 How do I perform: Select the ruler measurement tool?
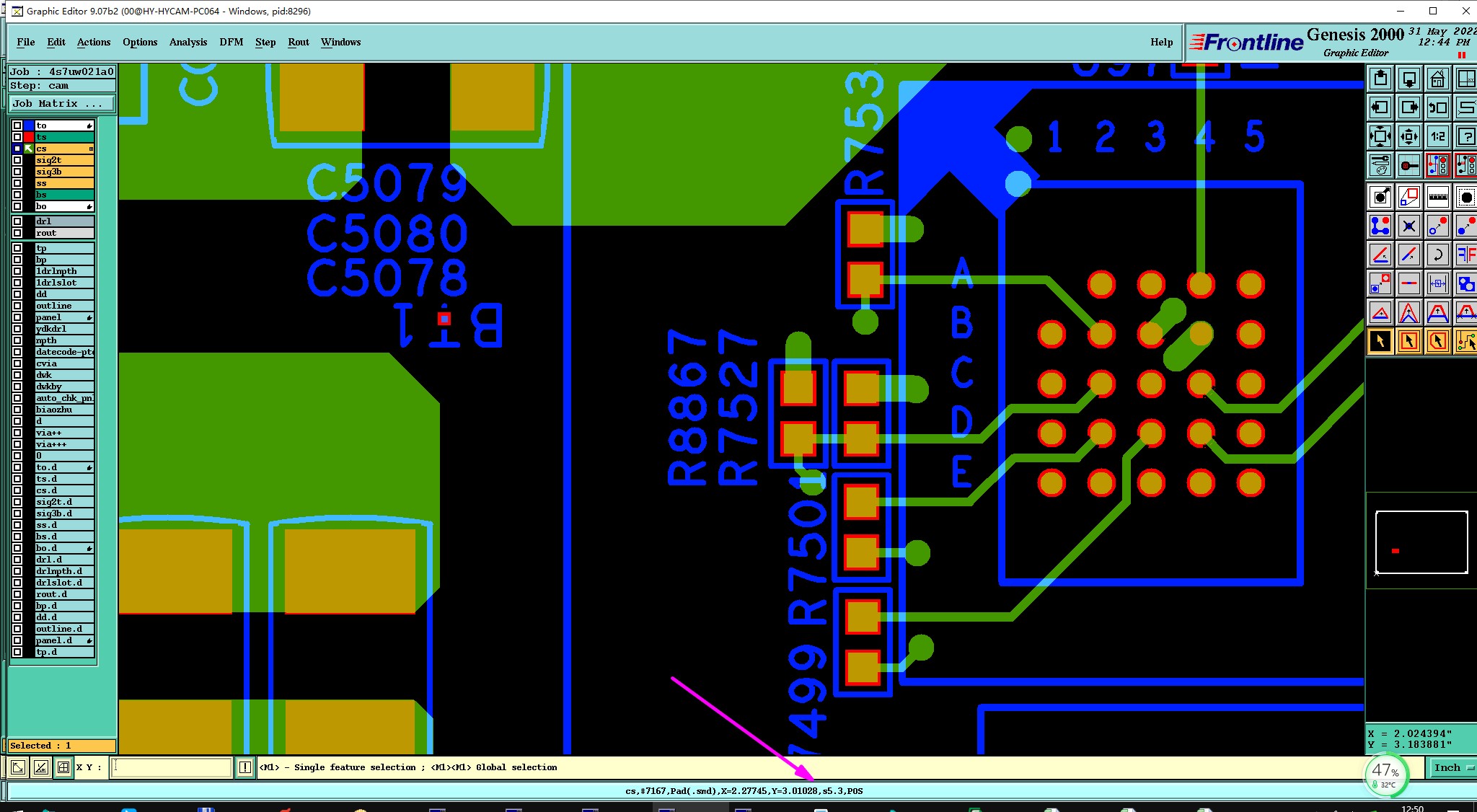(1437, 196)
